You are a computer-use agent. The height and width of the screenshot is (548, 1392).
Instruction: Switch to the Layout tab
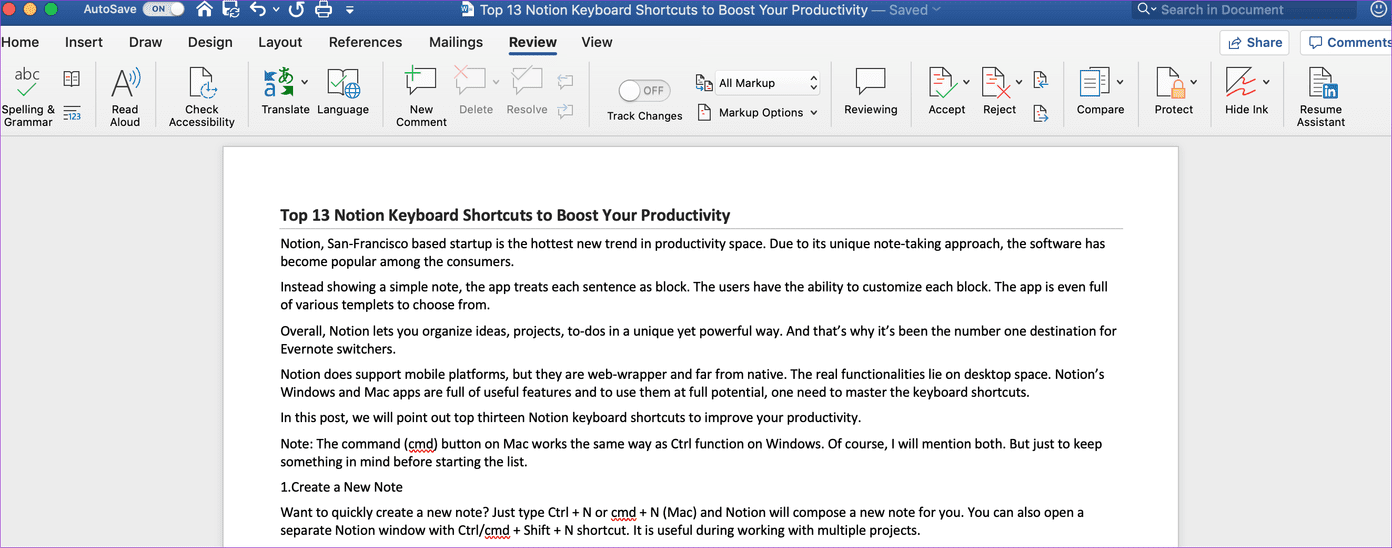280,42
